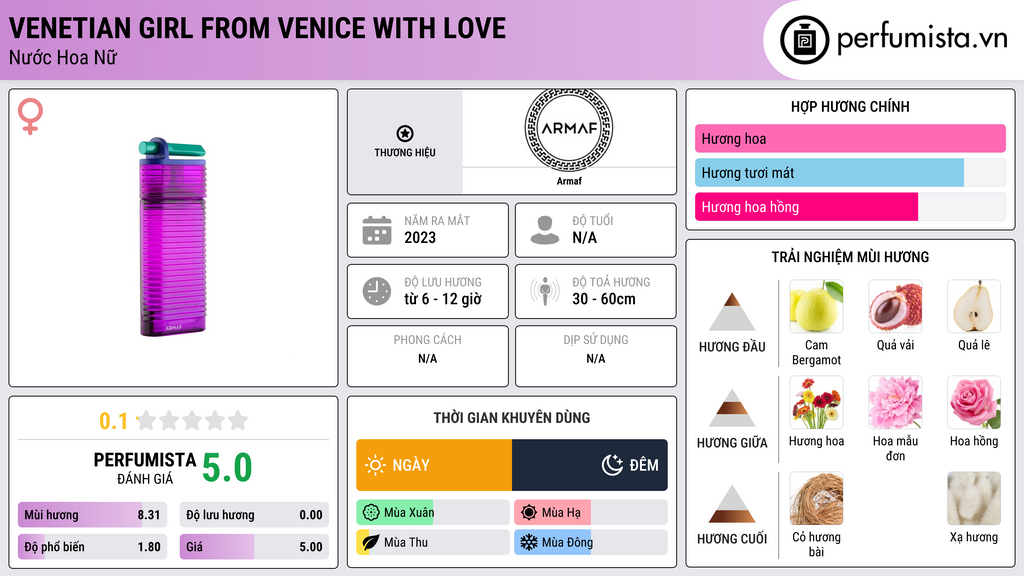This screenshot has width=1024, height=576.
Task: Click the star badge brand icon
Action: click(x=404, y=133)
